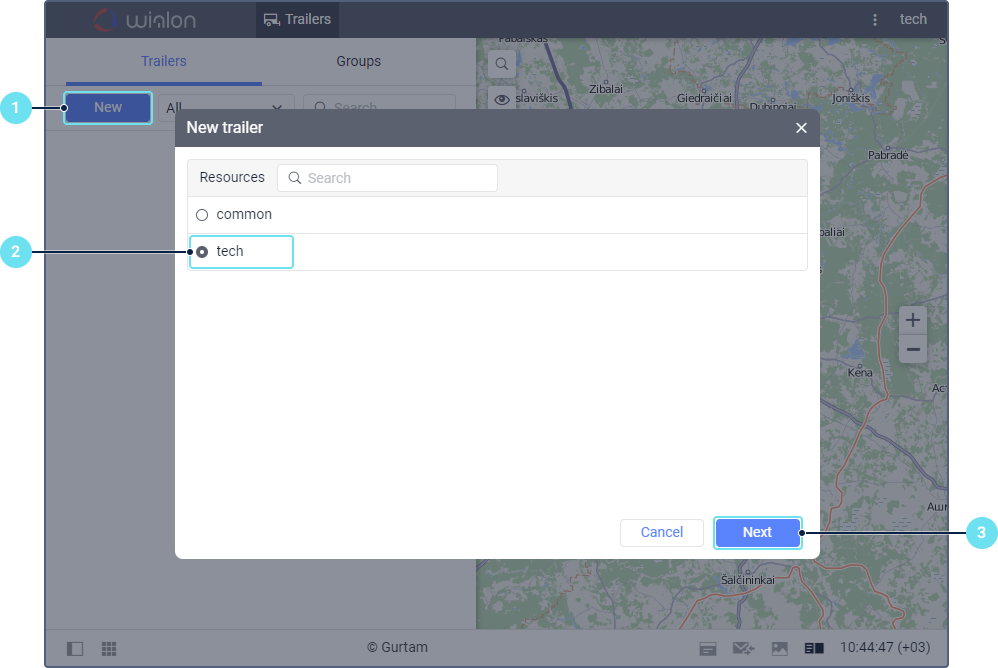Screen dimensions: 998x668
Task: Click the New button to create trailer
Action: pyautogui.click(x=108, y=108)
